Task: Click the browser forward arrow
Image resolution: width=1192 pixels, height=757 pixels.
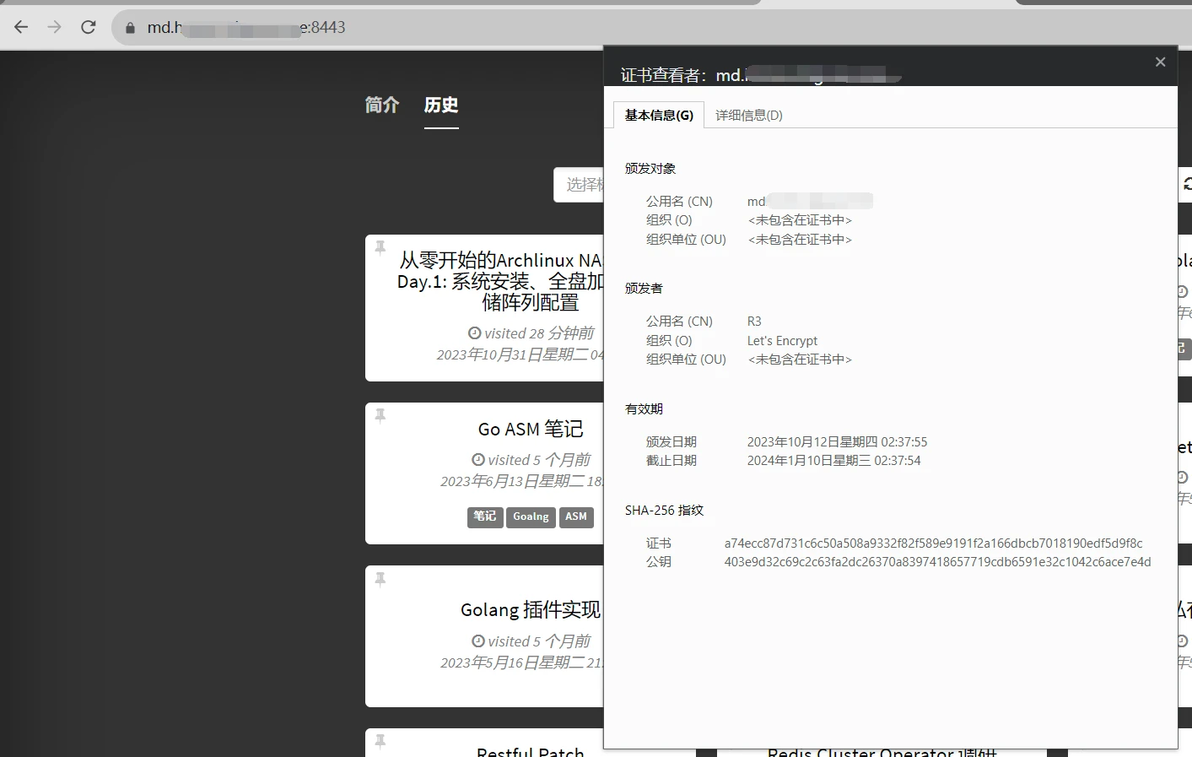Action: coord(54,27)
